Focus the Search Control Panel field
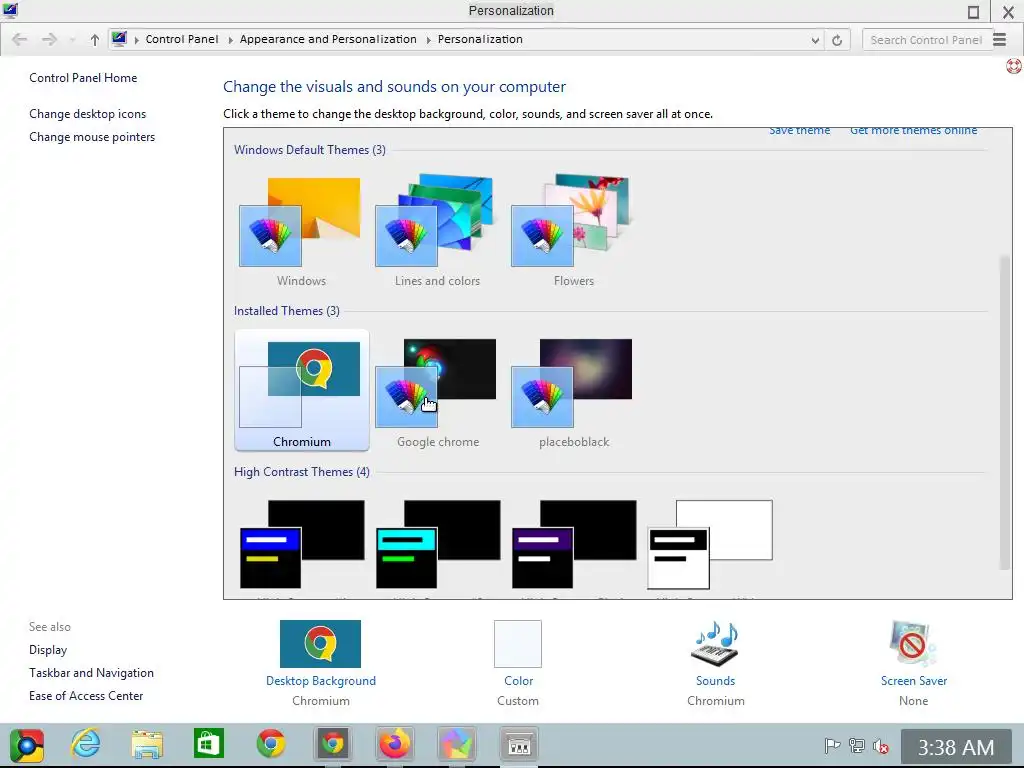 point(927,40)
